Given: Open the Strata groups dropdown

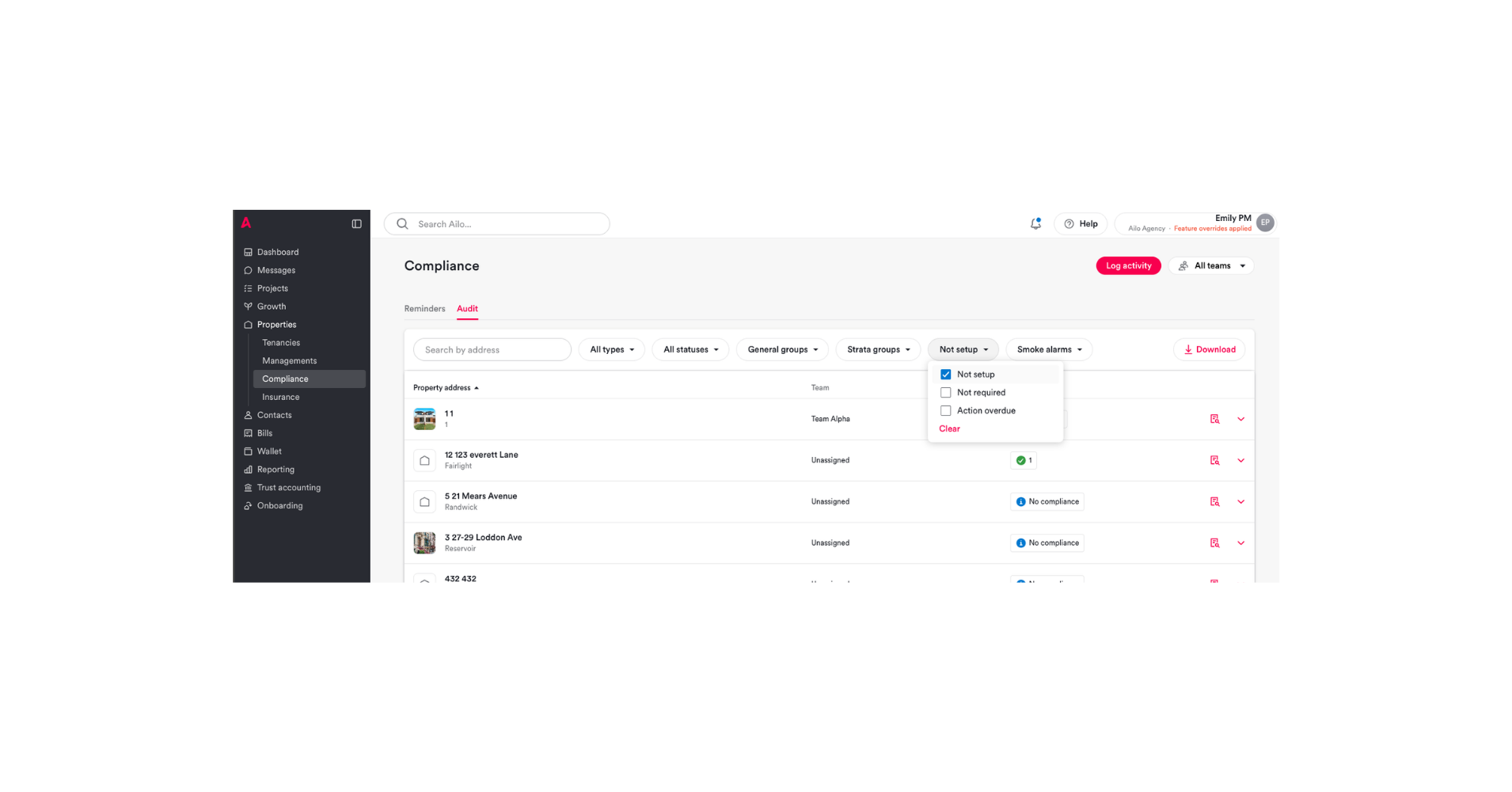Looking at the screenshot, I should [878, 349].
